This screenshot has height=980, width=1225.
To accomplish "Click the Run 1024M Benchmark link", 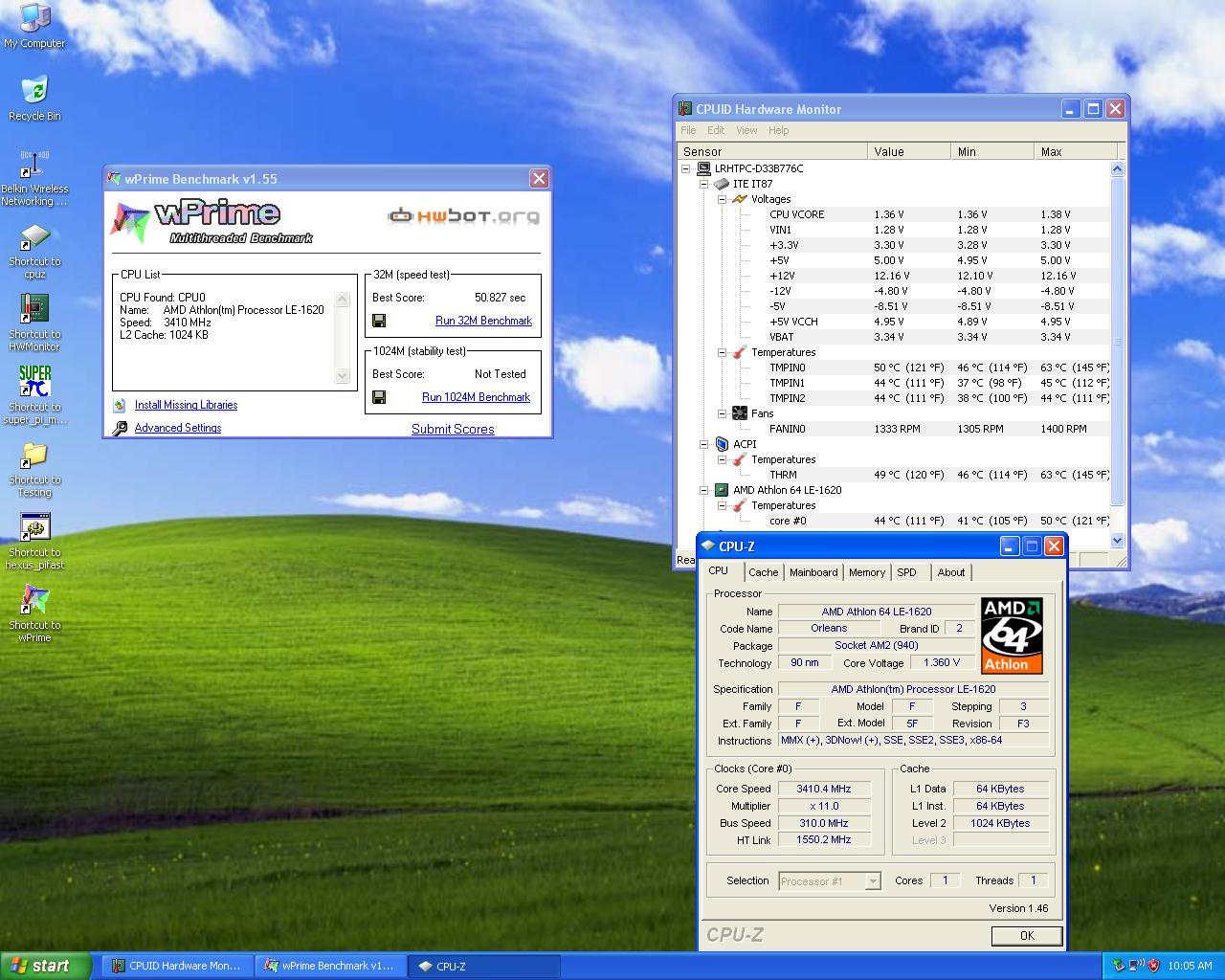I will click(x=476, y=397).
